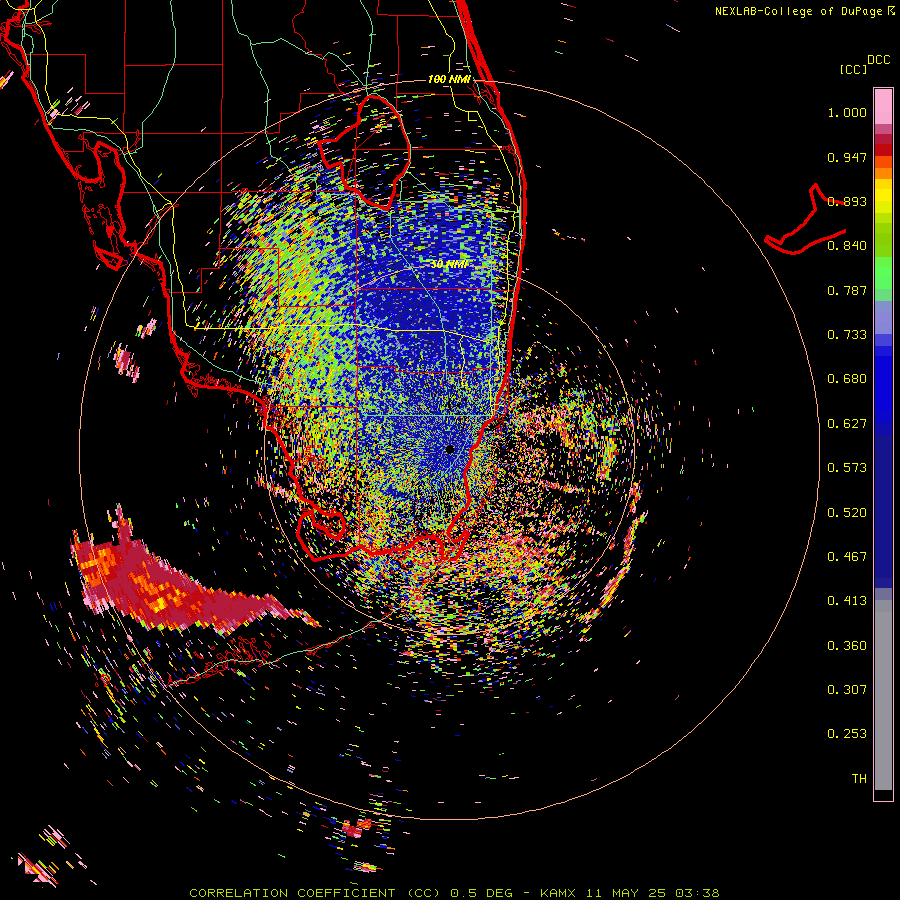
Task: Click the 0.413 color scale value
Action: [x=847, y=601]
